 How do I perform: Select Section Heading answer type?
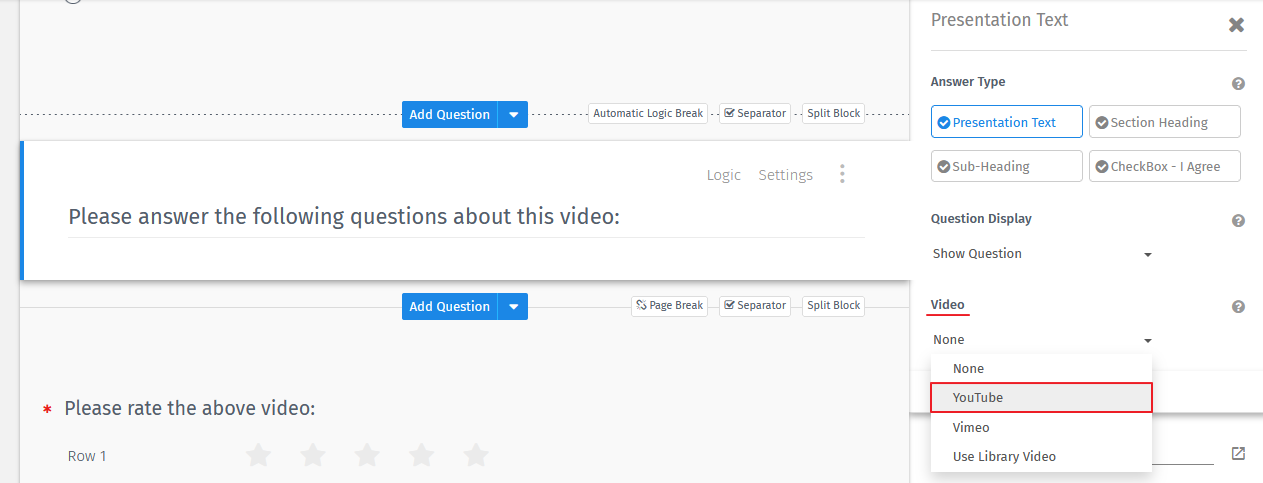1164,122
